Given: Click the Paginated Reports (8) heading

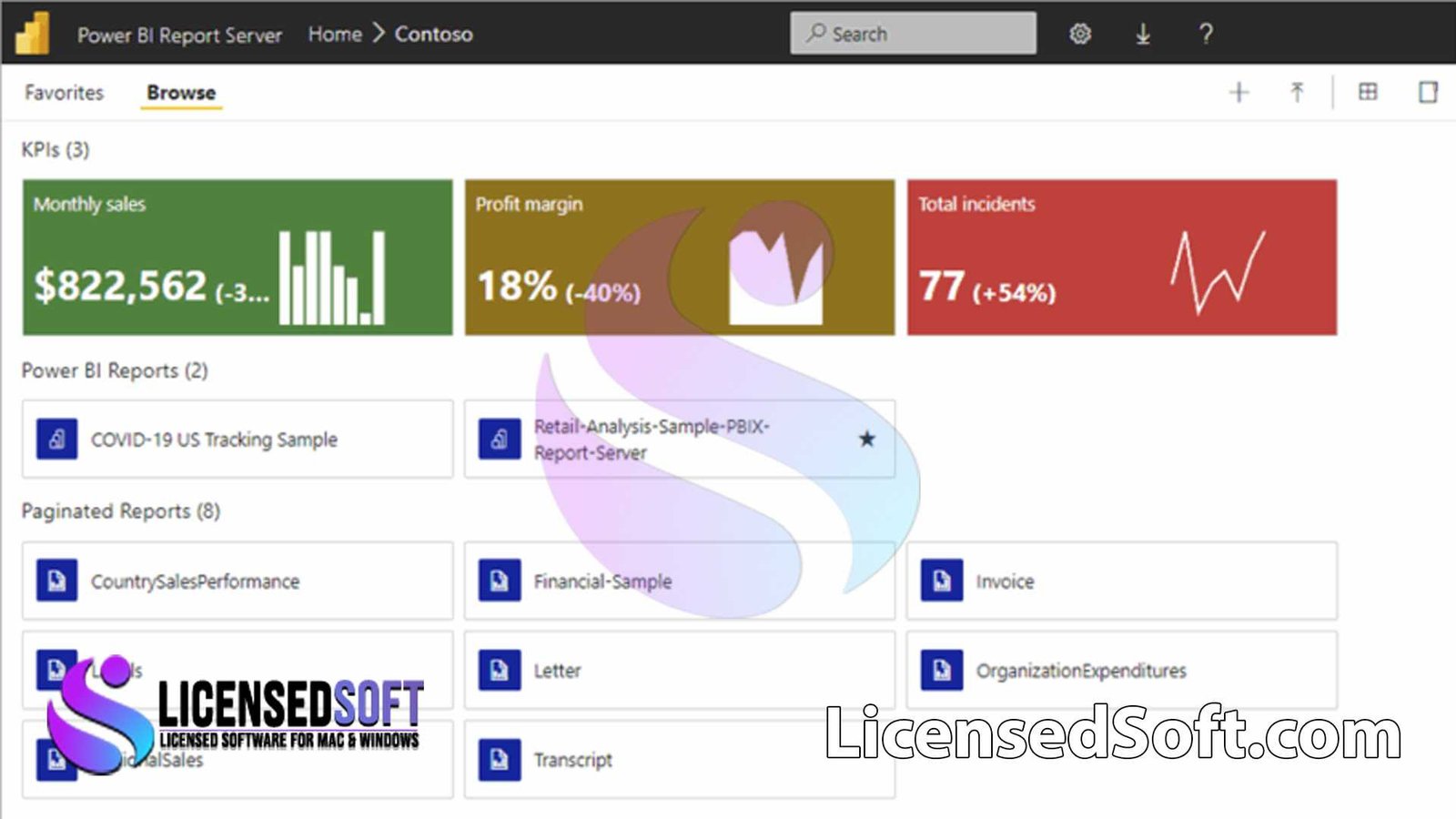Looking at the screenshot, I should [121, 511].
